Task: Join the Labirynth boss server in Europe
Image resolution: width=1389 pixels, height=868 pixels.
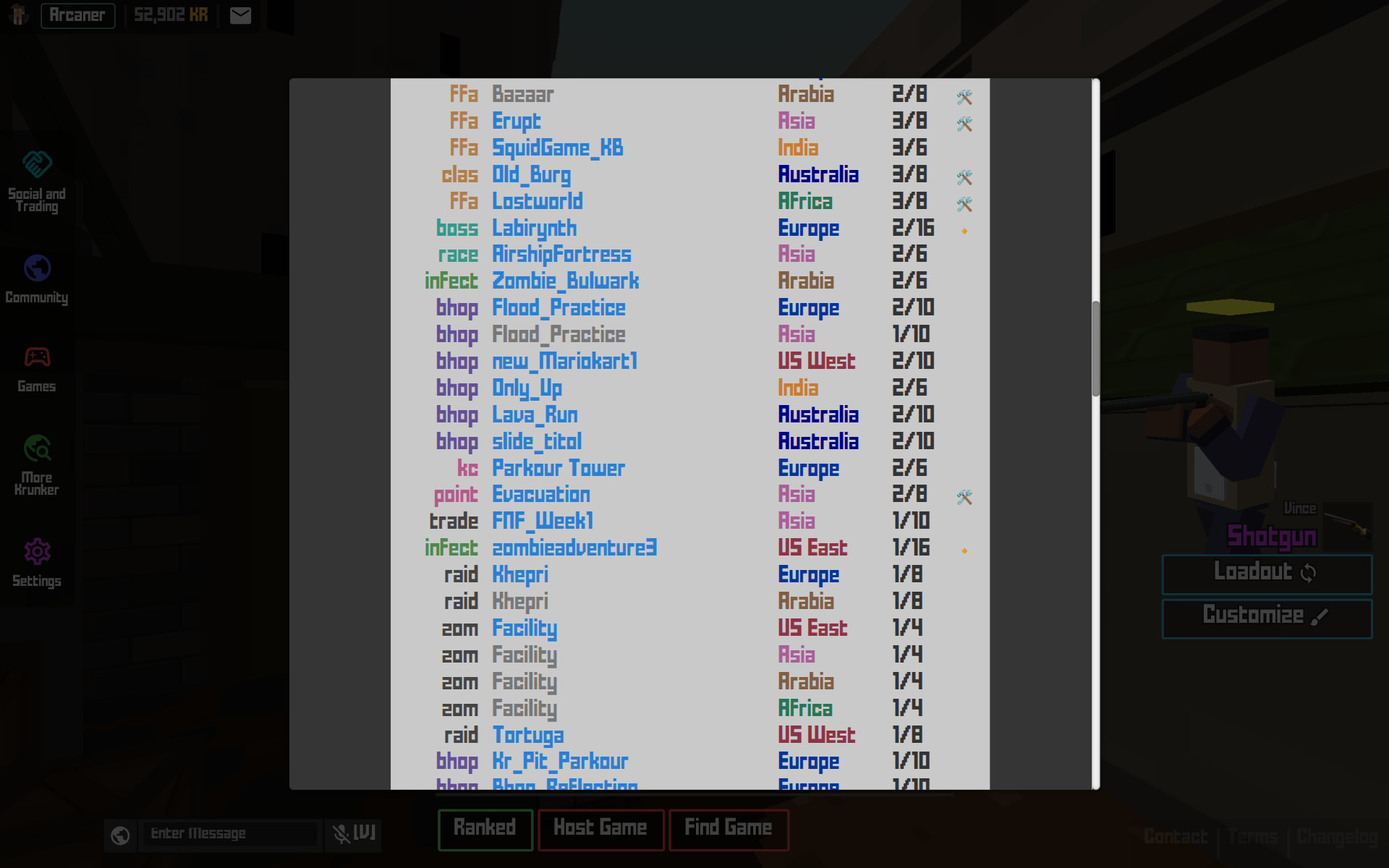Action: click(x=534, y=229)
